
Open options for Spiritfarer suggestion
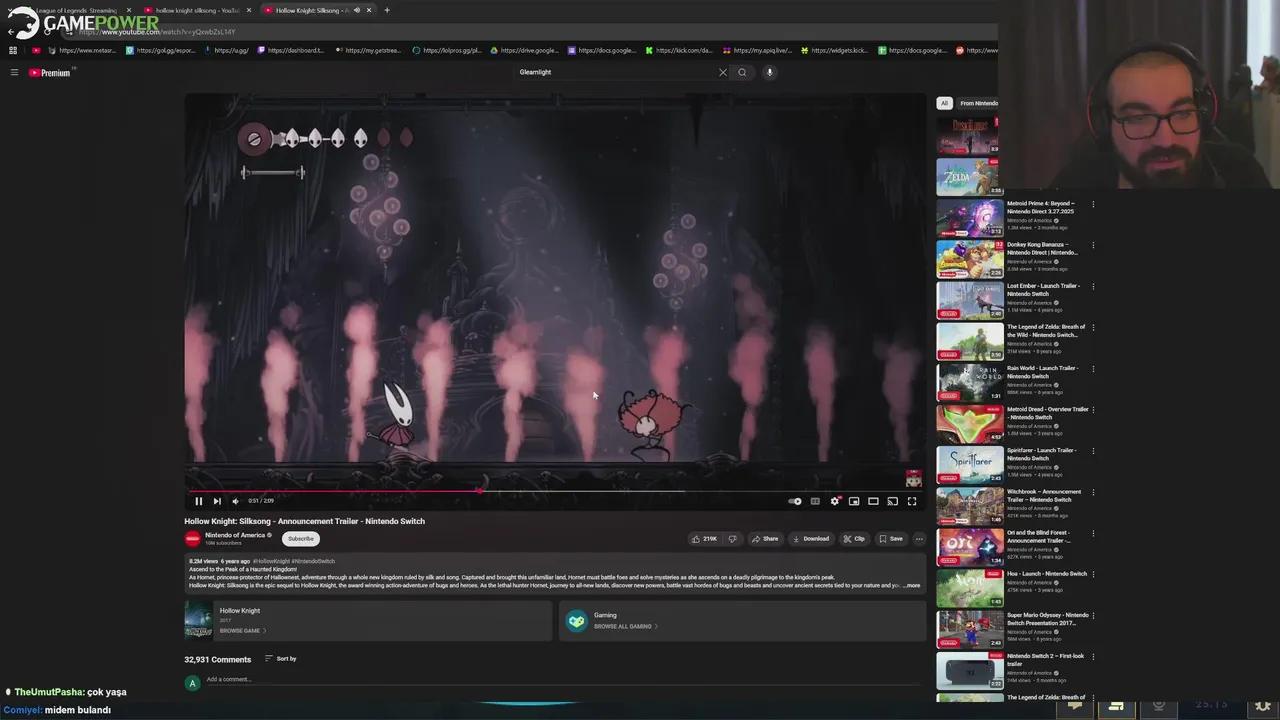(x=1093, y=451)
